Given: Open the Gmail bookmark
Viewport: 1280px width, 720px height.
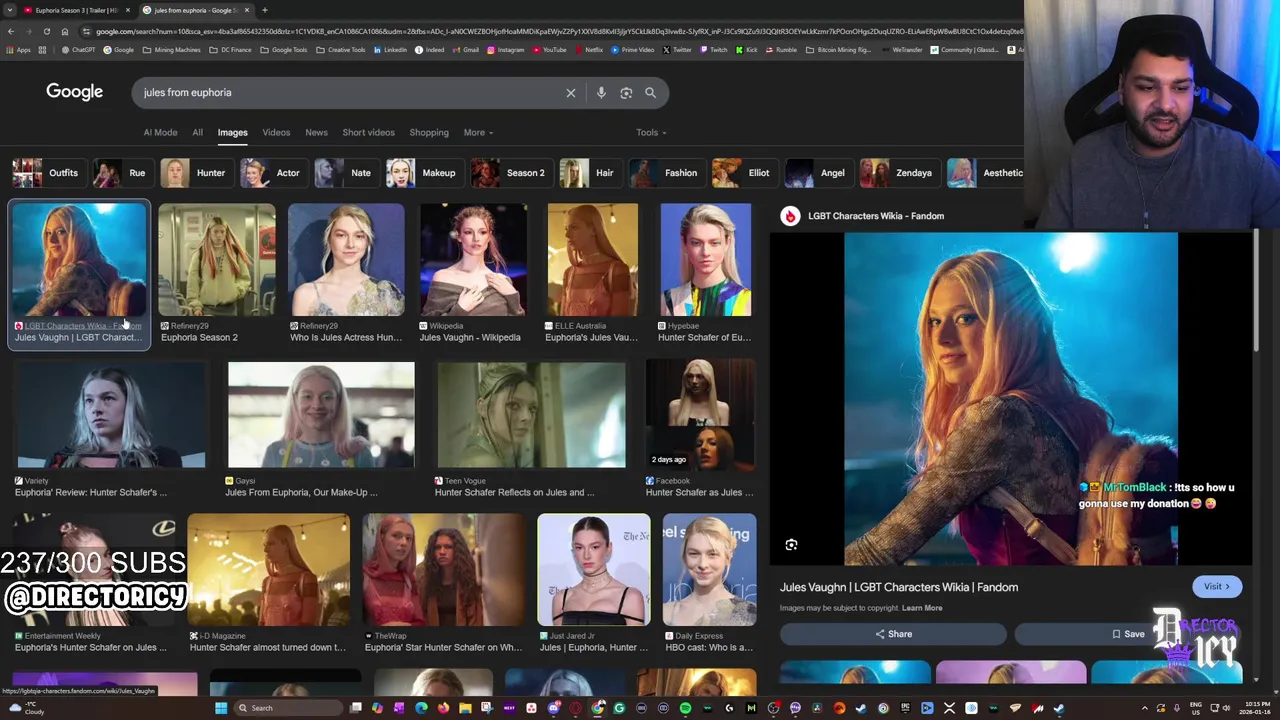Looking at the screenshot, I should click(x=465, y=50).
